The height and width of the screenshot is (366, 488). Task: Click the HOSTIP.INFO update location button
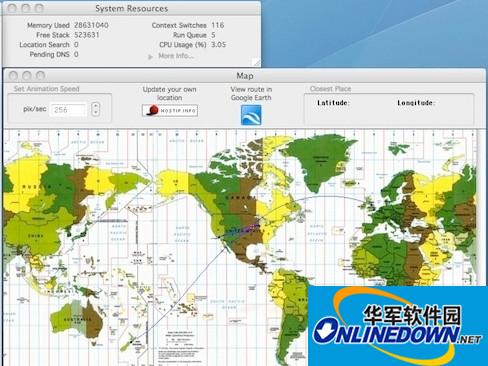[x=170, y=110]
